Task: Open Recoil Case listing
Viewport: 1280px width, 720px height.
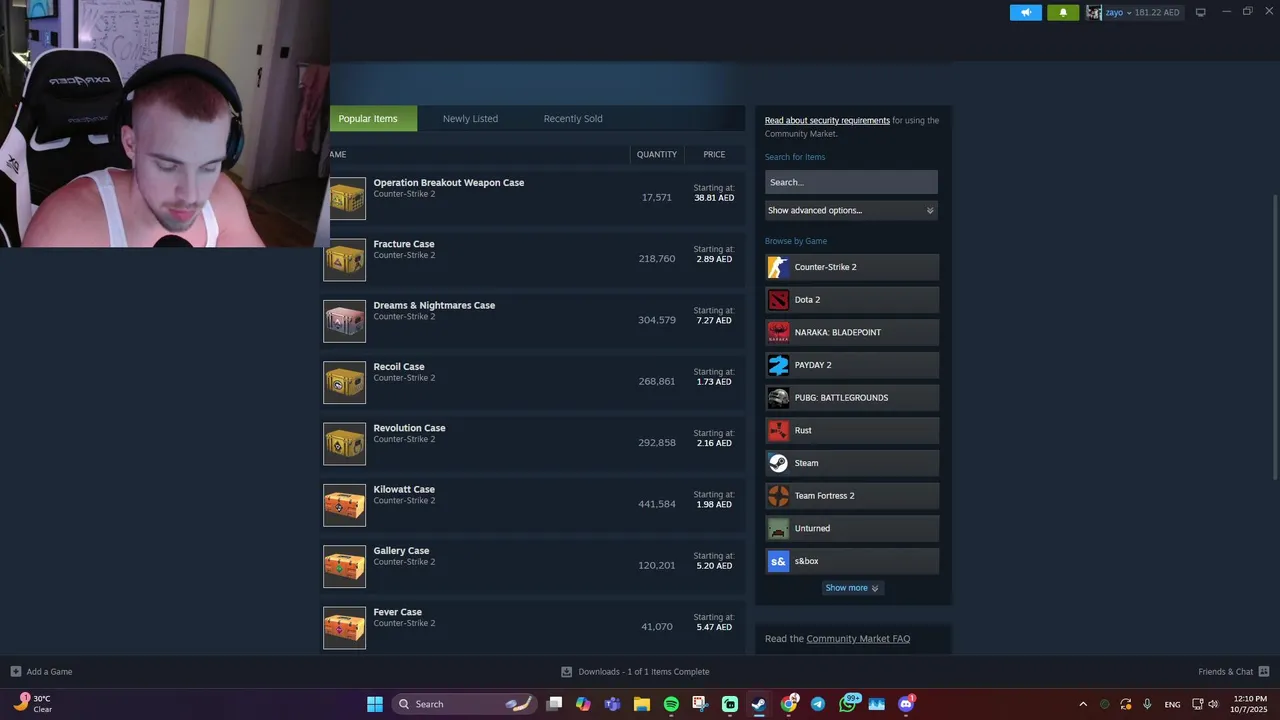Action: click(x=533, y=382)
